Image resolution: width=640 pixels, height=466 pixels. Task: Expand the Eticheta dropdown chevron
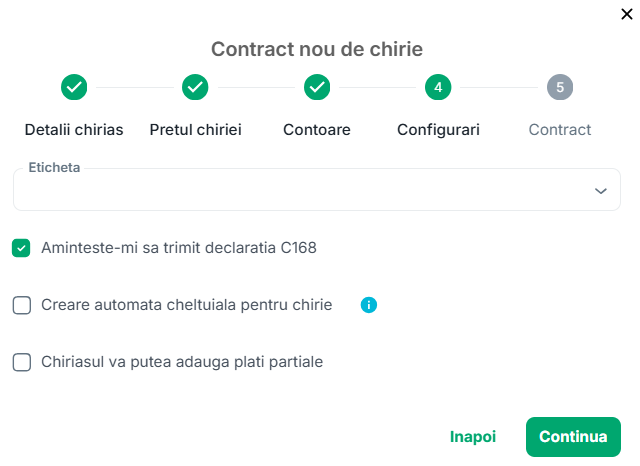pos(600,191)
